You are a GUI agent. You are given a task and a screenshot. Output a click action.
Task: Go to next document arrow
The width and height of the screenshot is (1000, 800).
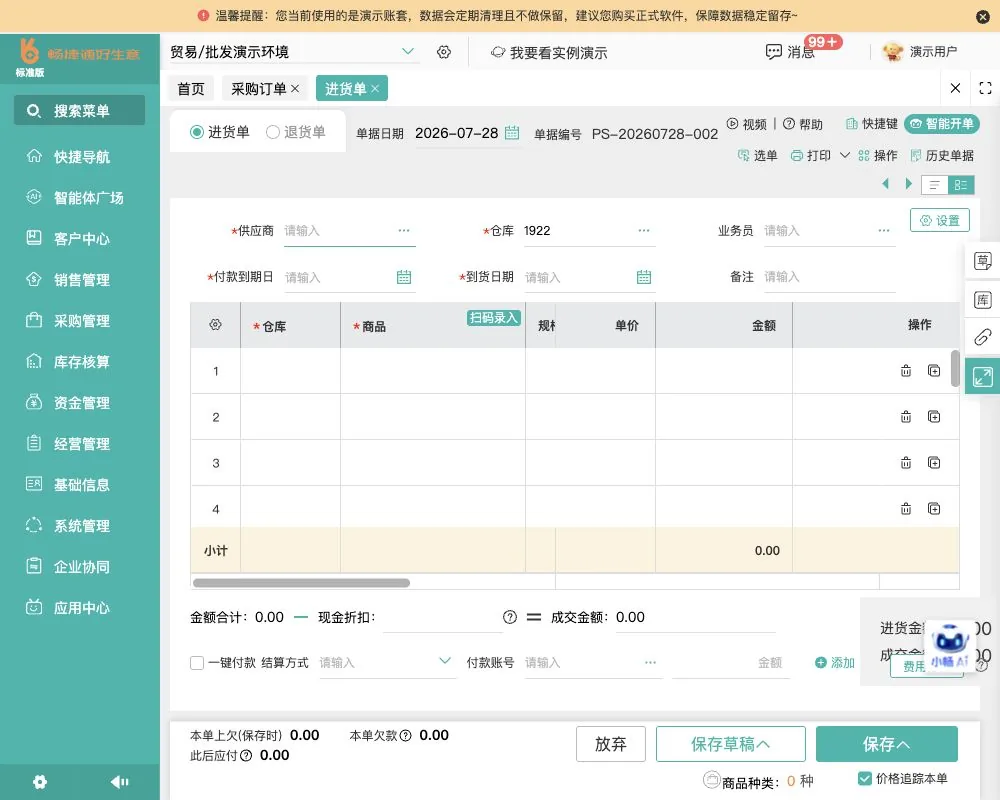click(x=909, y=184)
